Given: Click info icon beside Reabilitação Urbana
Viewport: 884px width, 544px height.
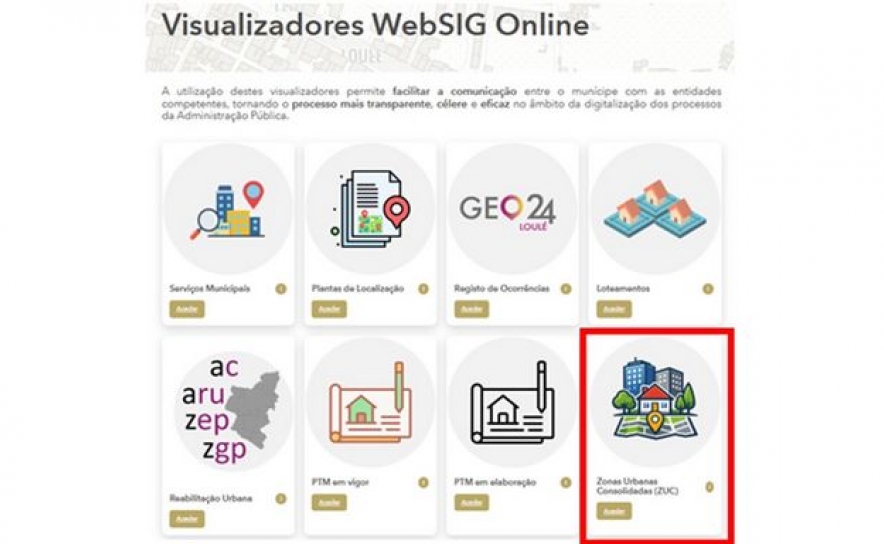Looking at the screenshot, I should coord(281,498).
